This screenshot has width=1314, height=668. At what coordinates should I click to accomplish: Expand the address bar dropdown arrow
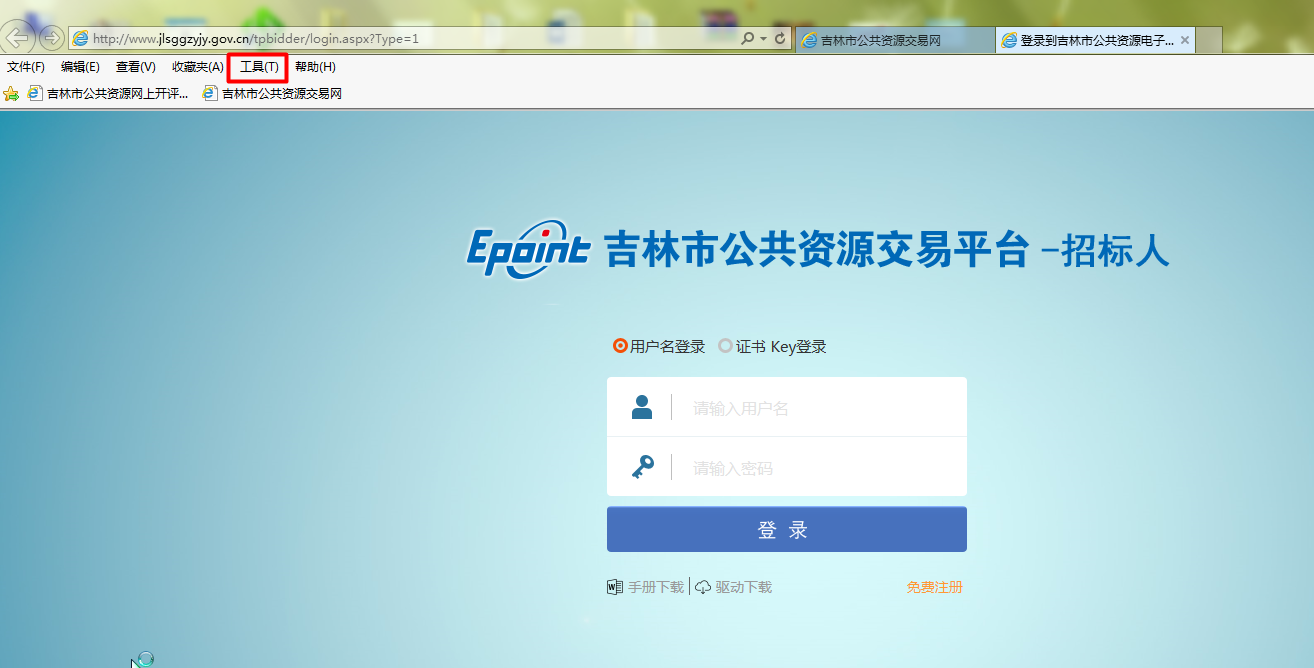[763, 39]
